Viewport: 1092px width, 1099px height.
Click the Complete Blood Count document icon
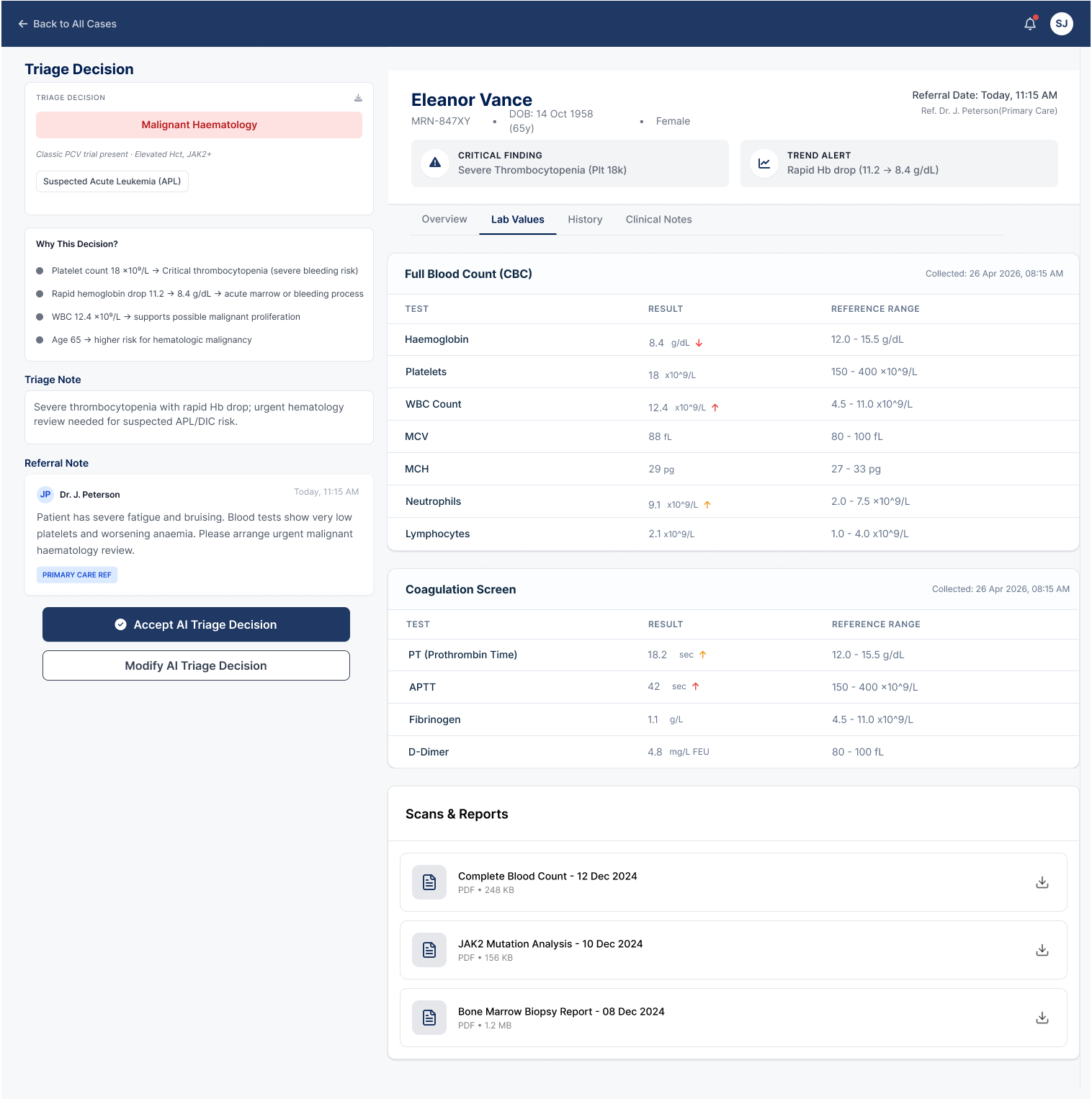pos(429,882)
